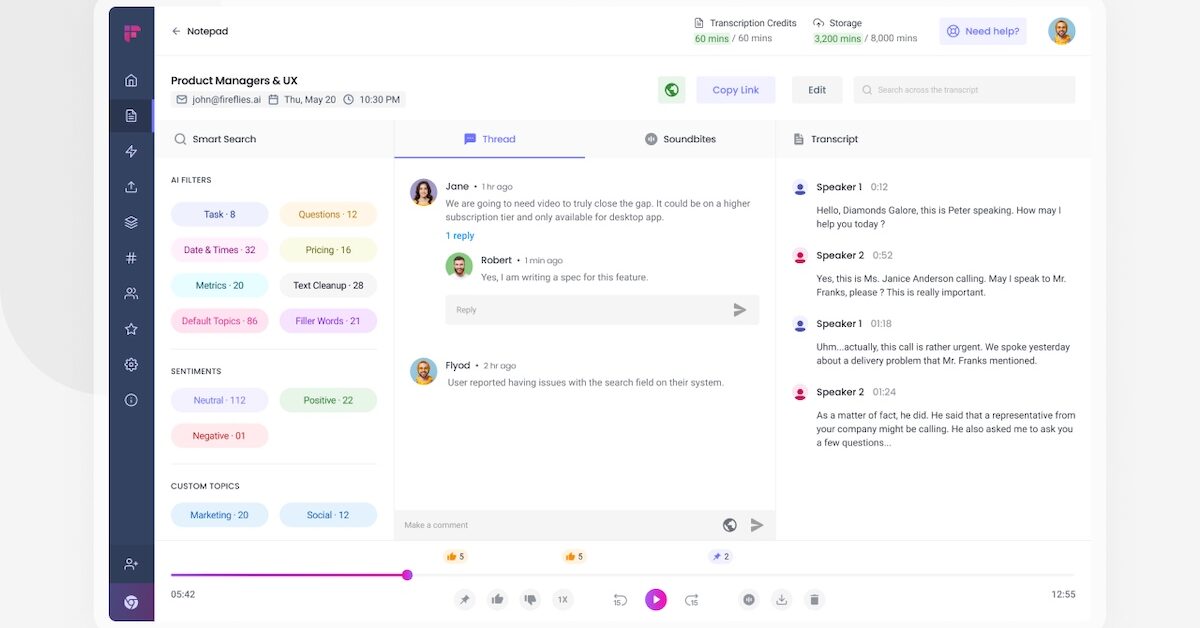Screen dimensions: 1200x628
Task: Open the Team members icon in sidebar
Action: (x=131, y=292)
